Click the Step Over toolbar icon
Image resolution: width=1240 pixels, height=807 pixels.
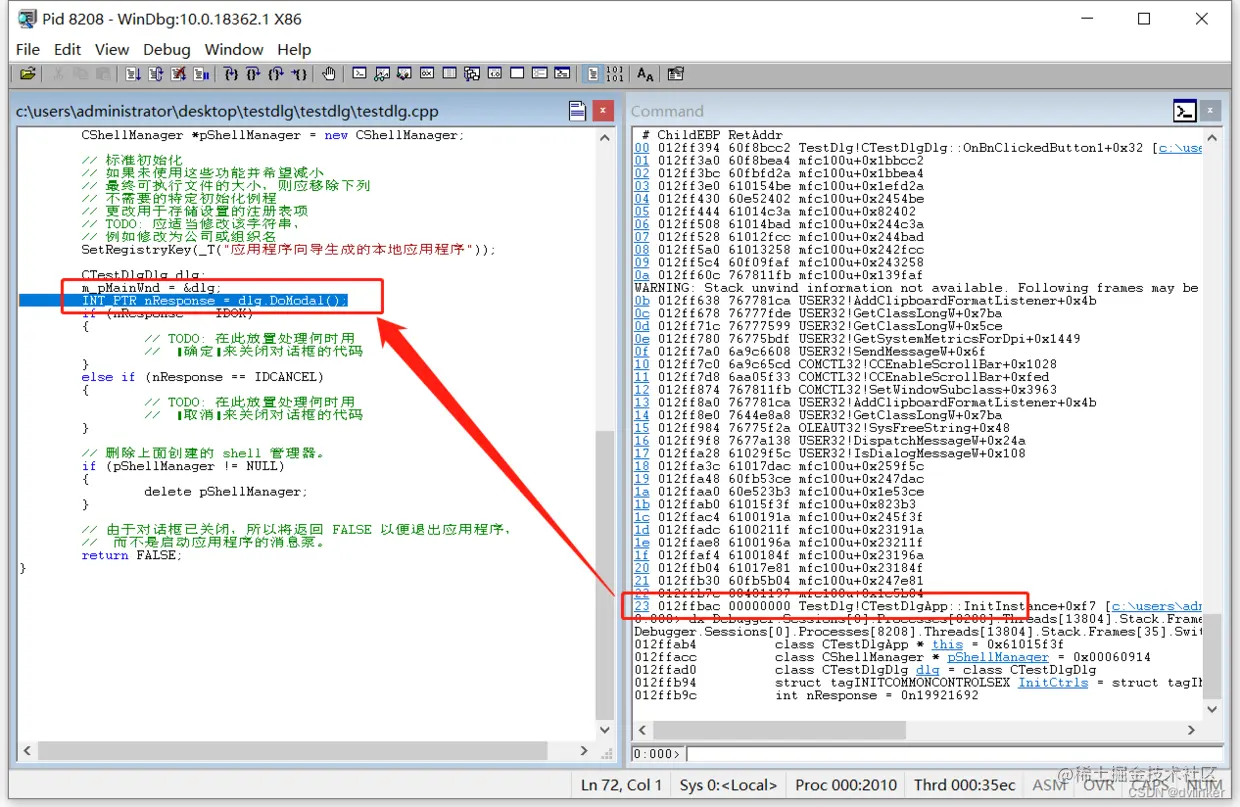[253, 74]
